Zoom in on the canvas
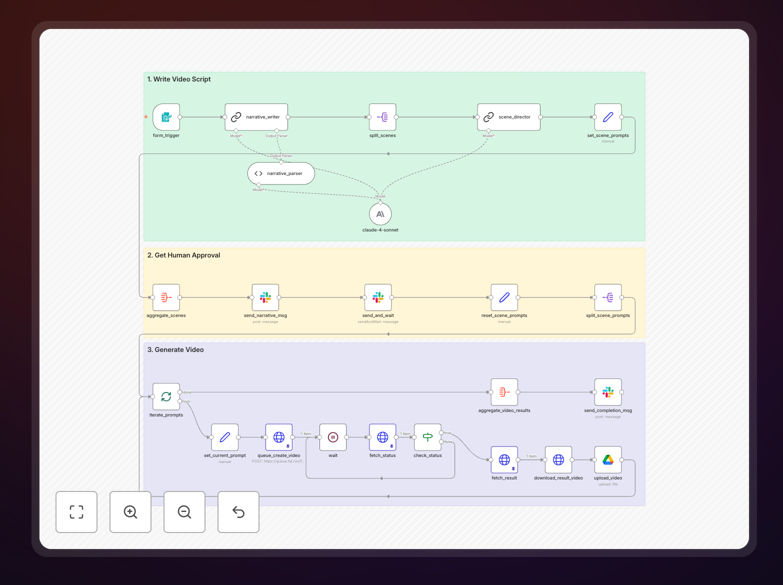Image resolution: width=783 pixels, height=585 pixels. [x=130, y=512]
